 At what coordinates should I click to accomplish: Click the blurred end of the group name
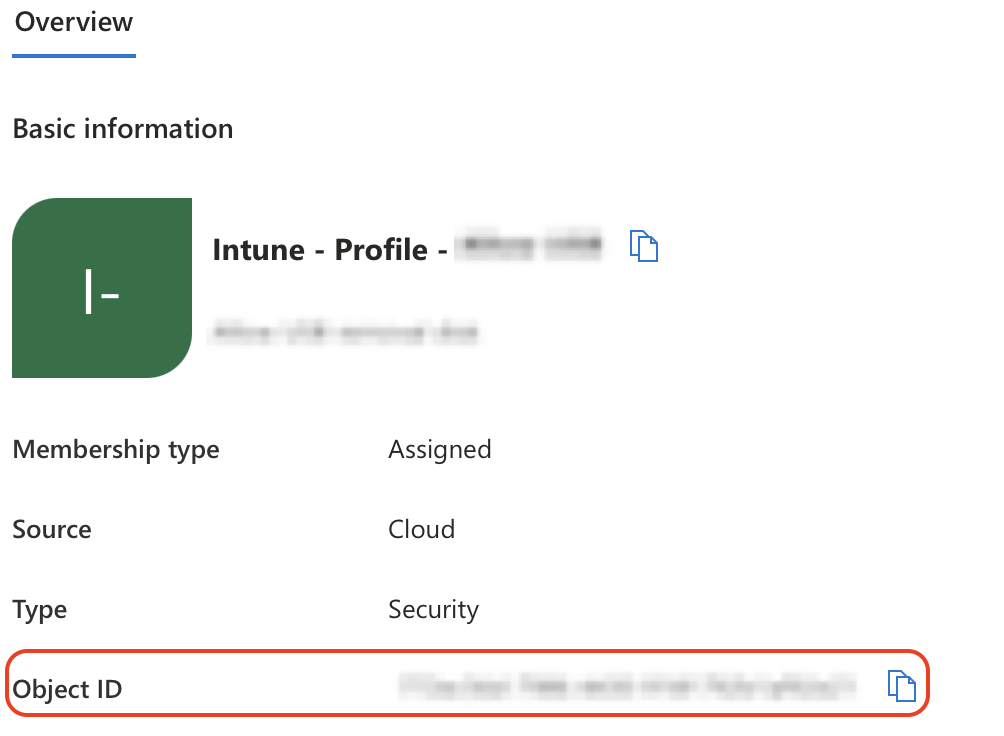[x=530, y=245]
